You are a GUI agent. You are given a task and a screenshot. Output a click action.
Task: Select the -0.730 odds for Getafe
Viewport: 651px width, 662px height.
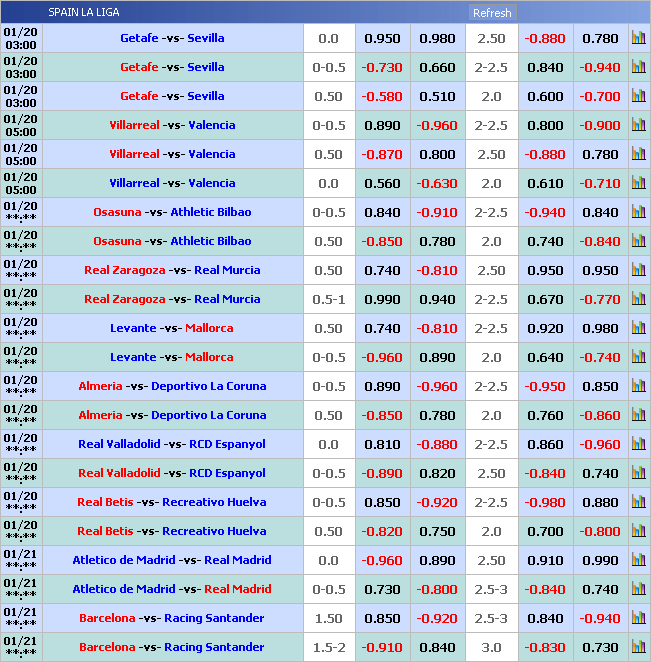382,68
